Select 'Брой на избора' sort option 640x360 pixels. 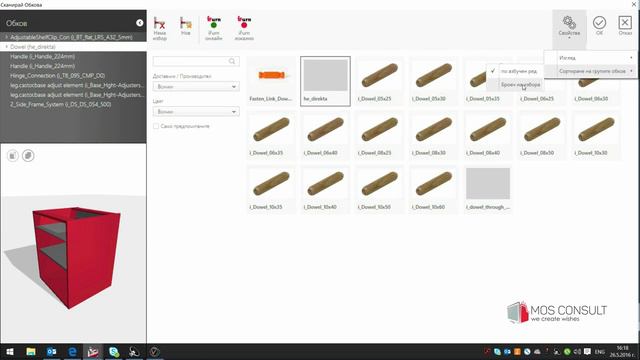click(x=515, y=84)
